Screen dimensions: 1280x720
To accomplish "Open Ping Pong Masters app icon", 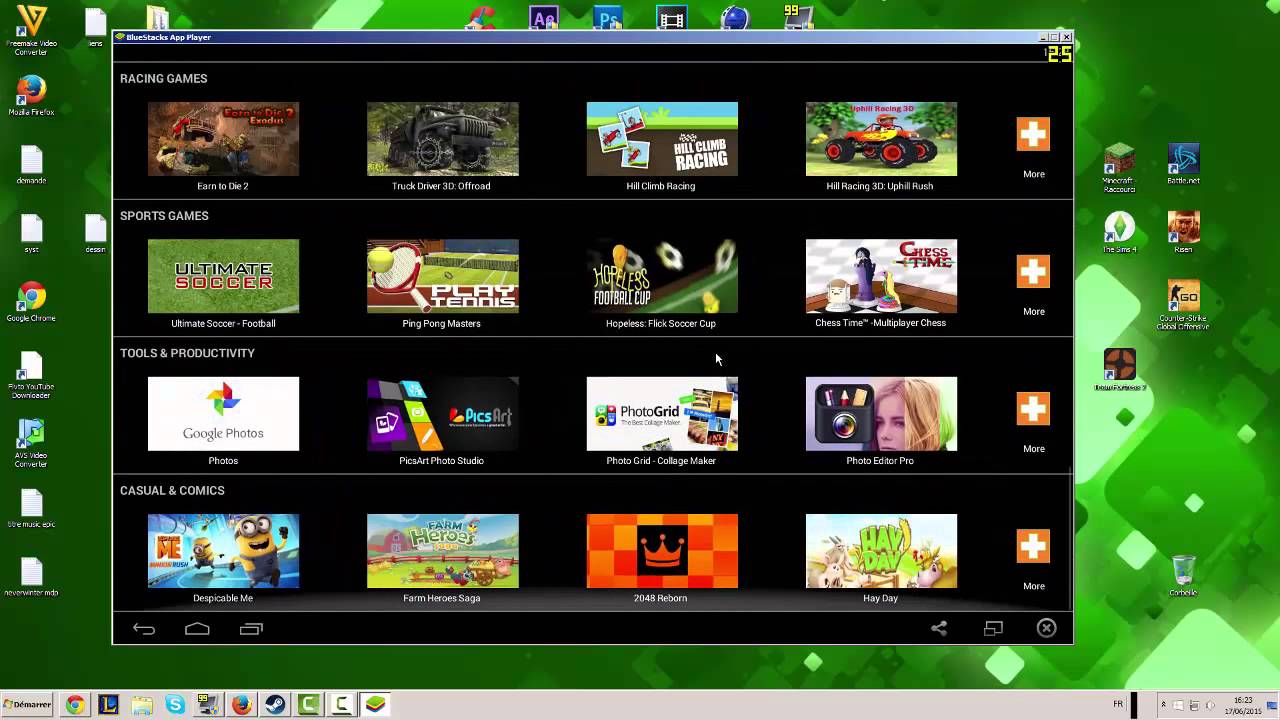I will point(442,276).
